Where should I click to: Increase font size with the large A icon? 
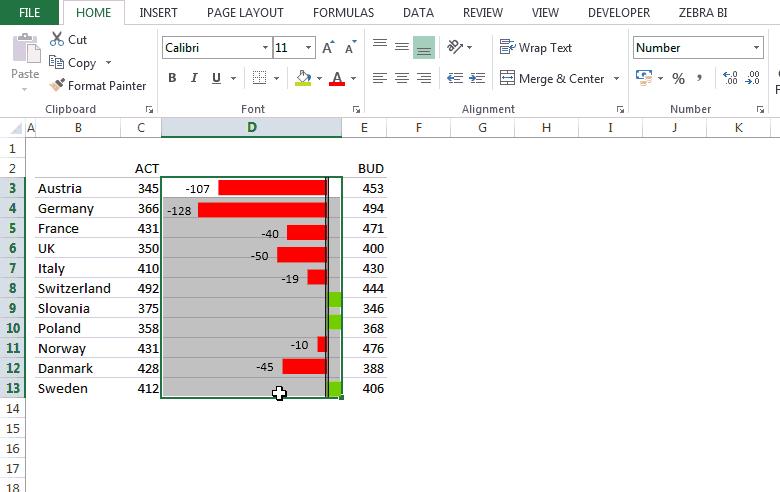tap(330, 47)
